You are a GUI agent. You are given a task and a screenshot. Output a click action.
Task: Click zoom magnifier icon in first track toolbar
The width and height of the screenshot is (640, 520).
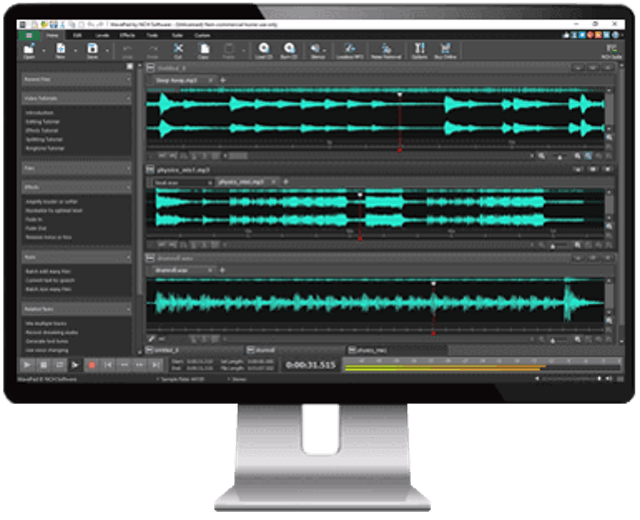click(x=542, y=156)
